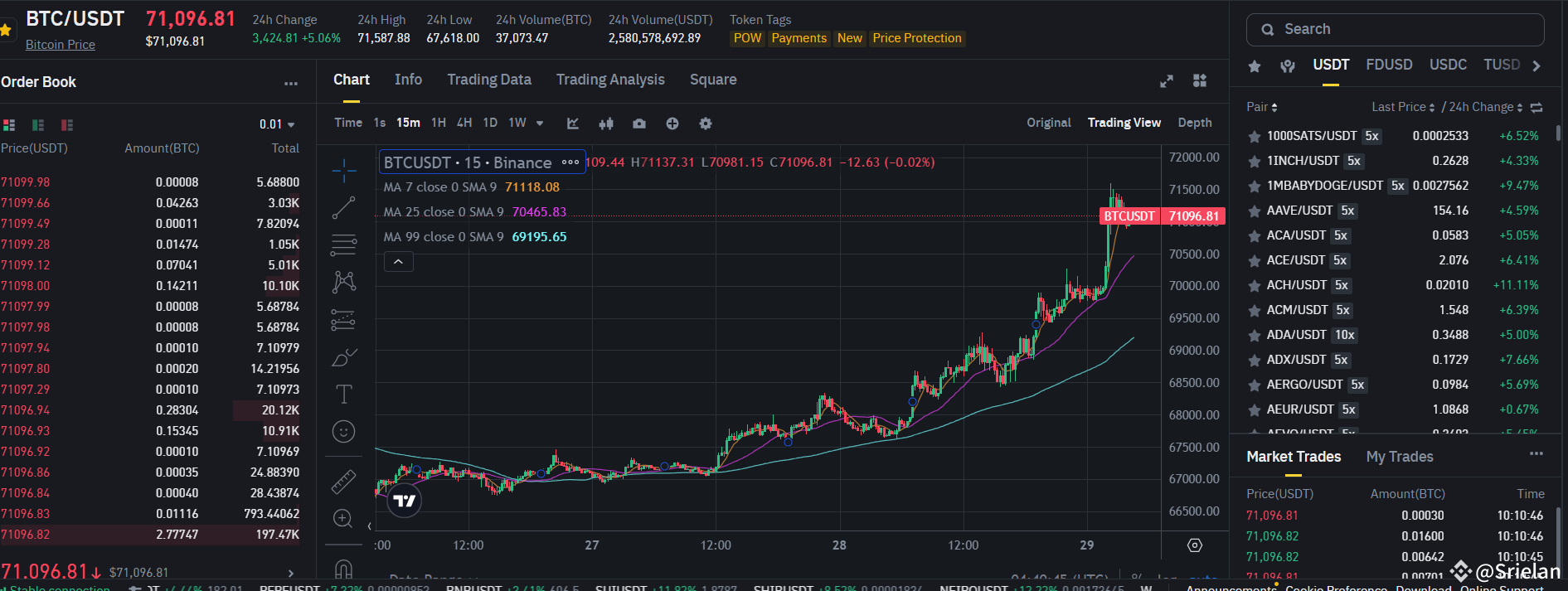
Task: Expand order book footer arrow beside price
Action: point(291,573)
